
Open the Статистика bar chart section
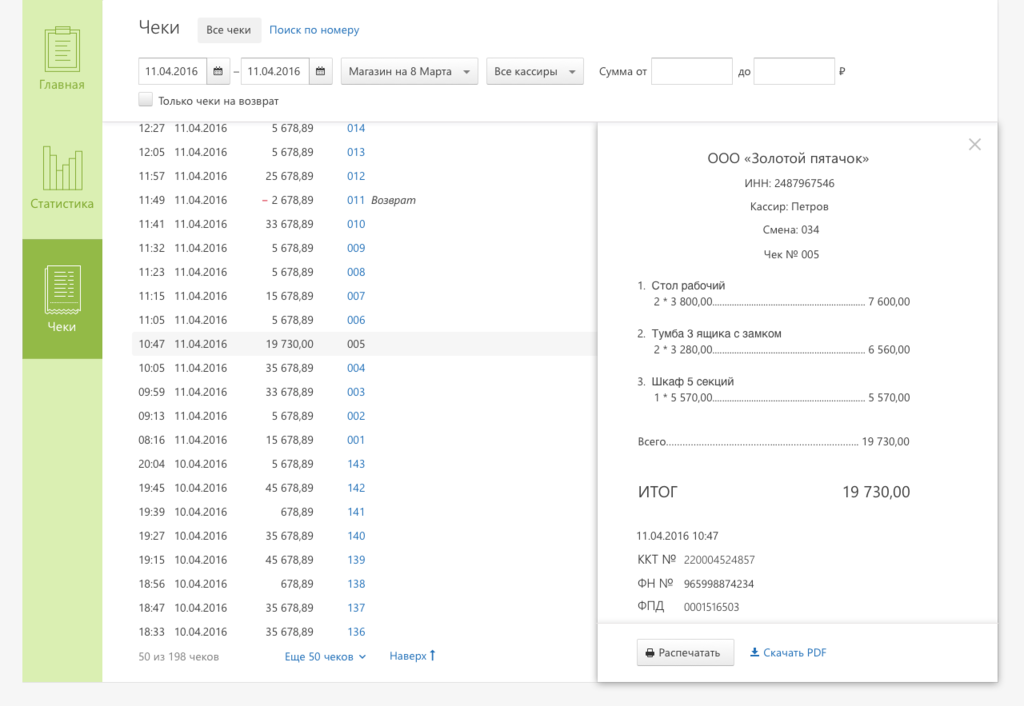coord(62,178)
